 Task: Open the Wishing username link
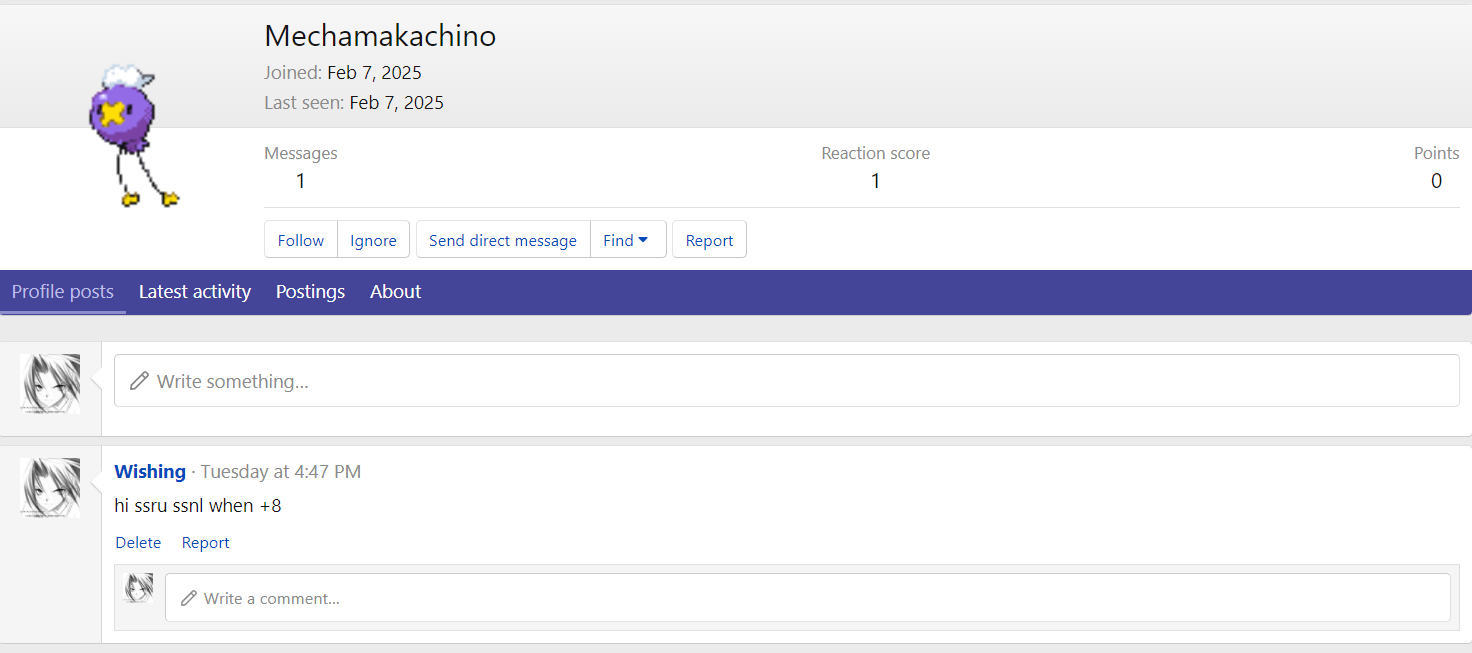[150, 472]
